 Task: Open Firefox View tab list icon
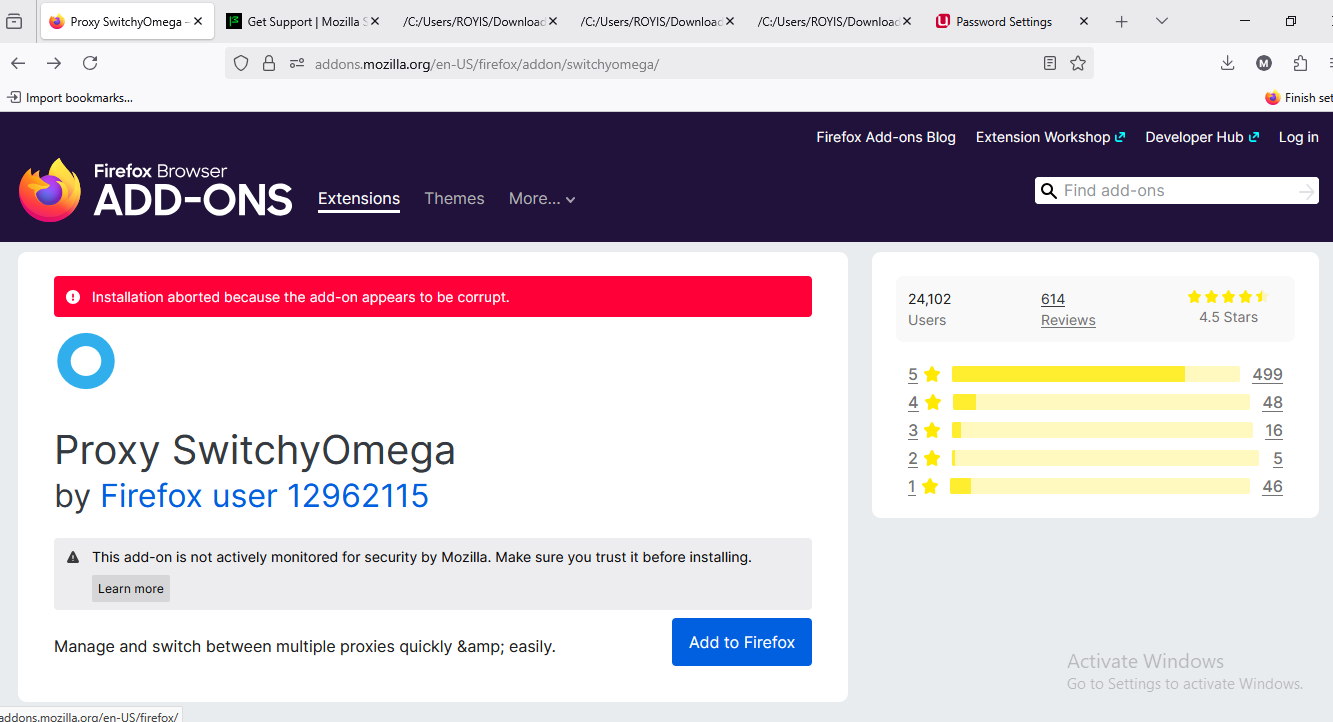(14, 21)
